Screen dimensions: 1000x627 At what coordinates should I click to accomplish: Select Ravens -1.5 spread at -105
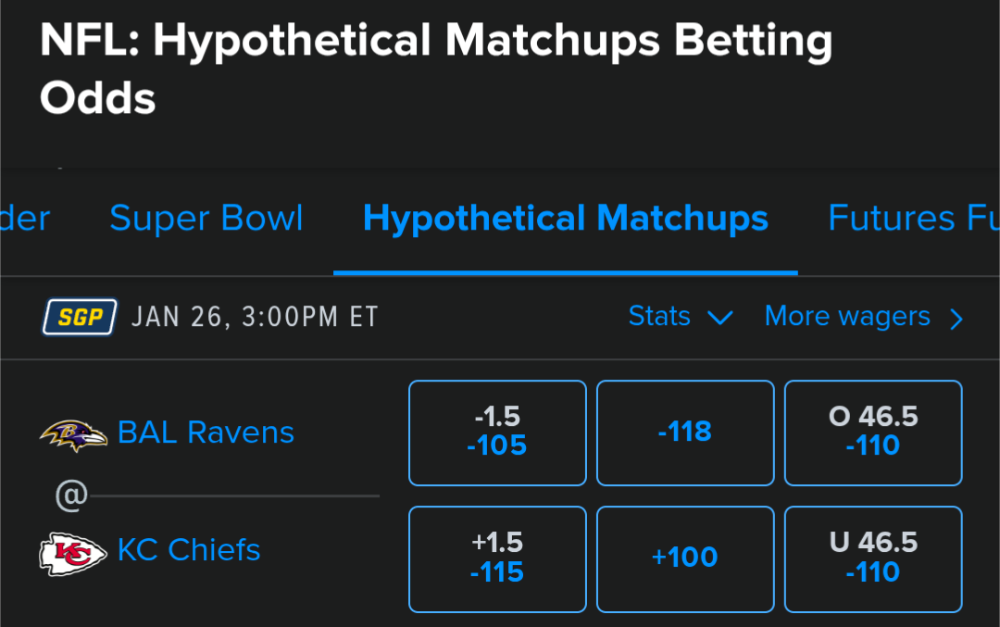497,433
